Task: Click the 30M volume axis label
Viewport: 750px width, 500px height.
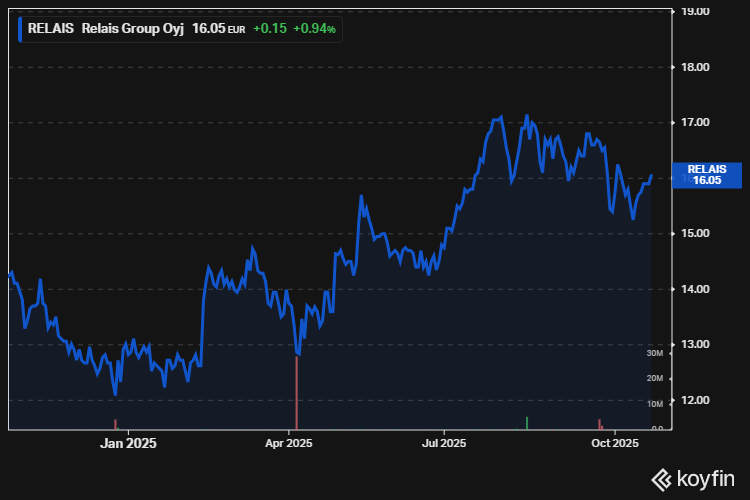Action: [655, 354]
